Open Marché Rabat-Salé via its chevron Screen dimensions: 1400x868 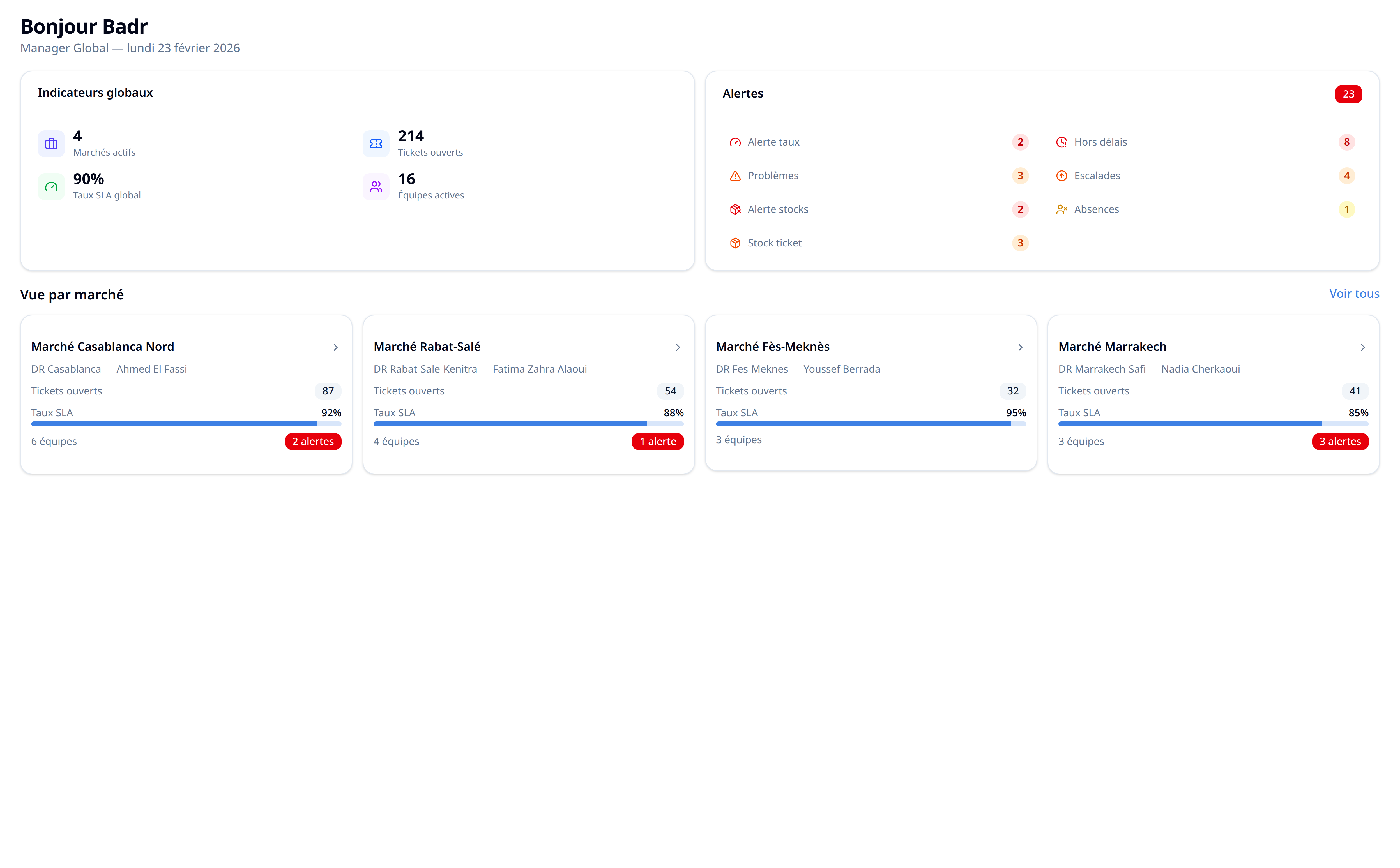click(678, 347)
